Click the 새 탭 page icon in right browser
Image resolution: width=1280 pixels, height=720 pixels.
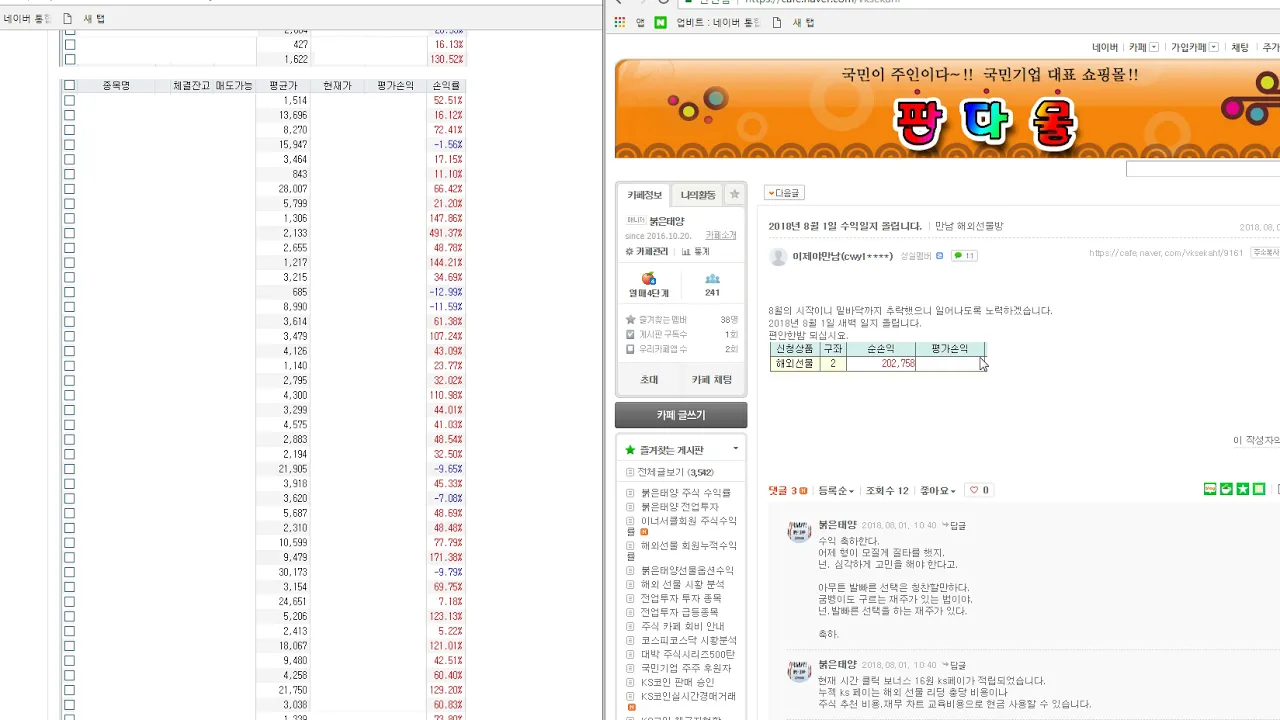click(x=777, y=22)
